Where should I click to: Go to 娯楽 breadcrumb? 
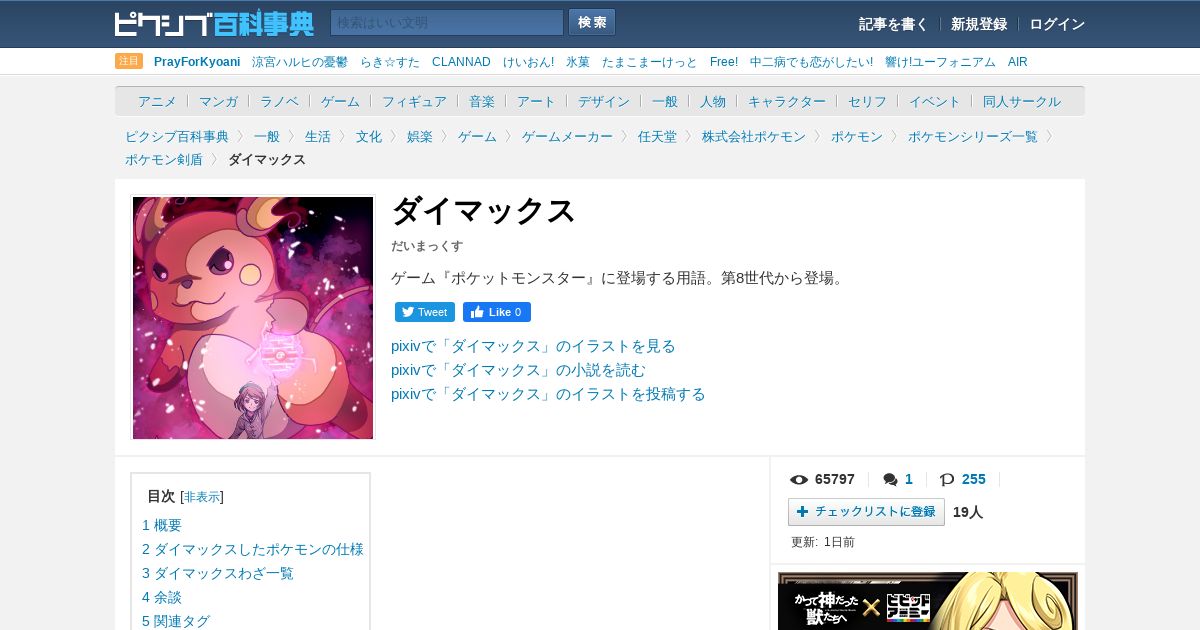[420, 136]
